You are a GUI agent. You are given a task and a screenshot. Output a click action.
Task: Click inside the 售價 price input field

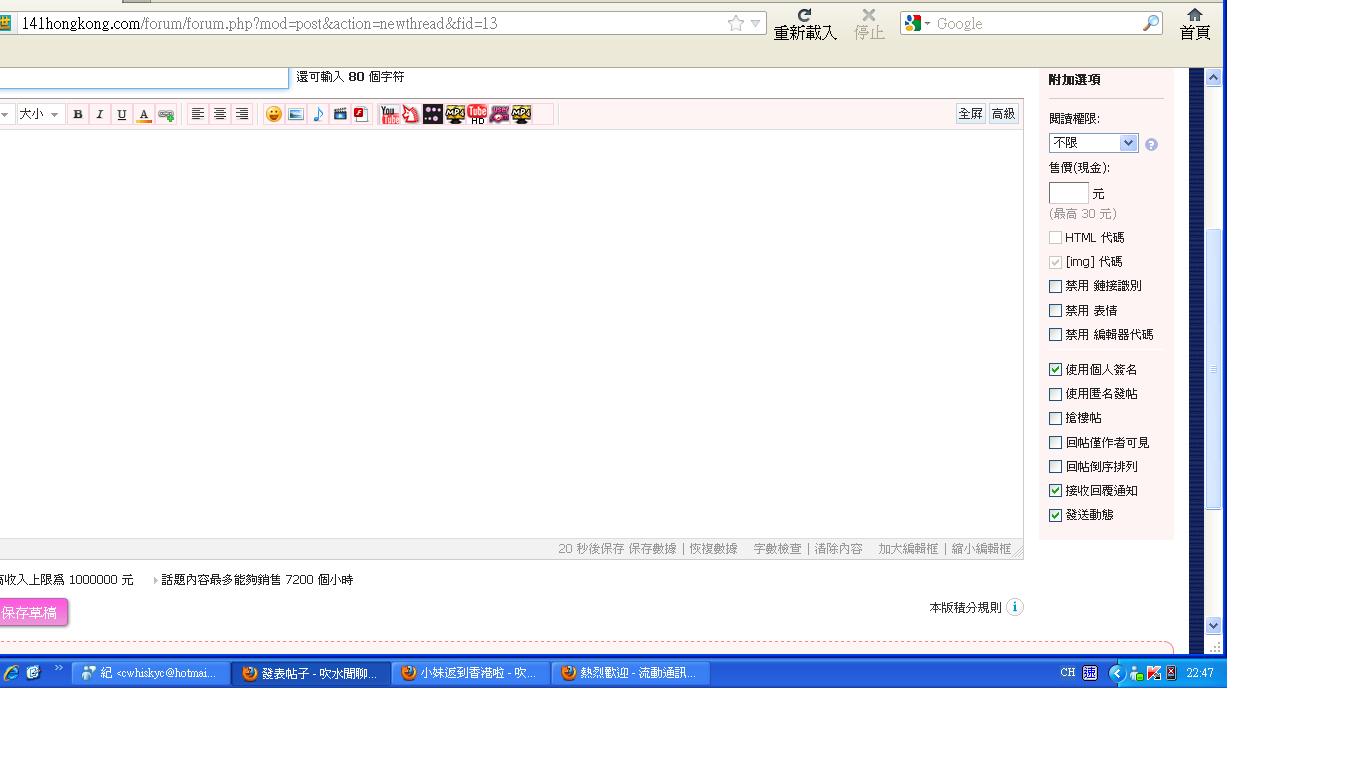point(1068,193)
